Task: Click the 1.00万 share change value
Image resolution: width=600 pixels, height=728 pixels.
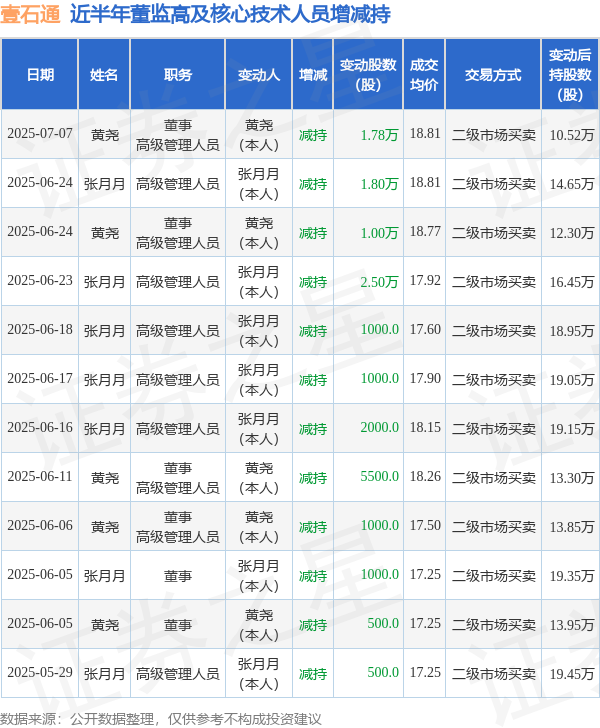Action: pyautogui.click(x=379, y=233)
